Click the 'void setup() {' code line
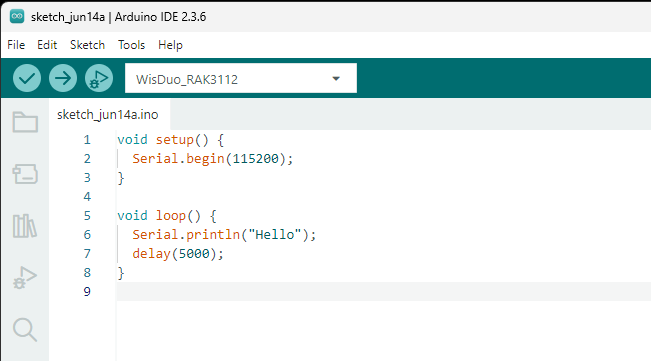Image resolution: width=651 pixels, height=361 pixels. pyautogui.click(x=171, y=140)
